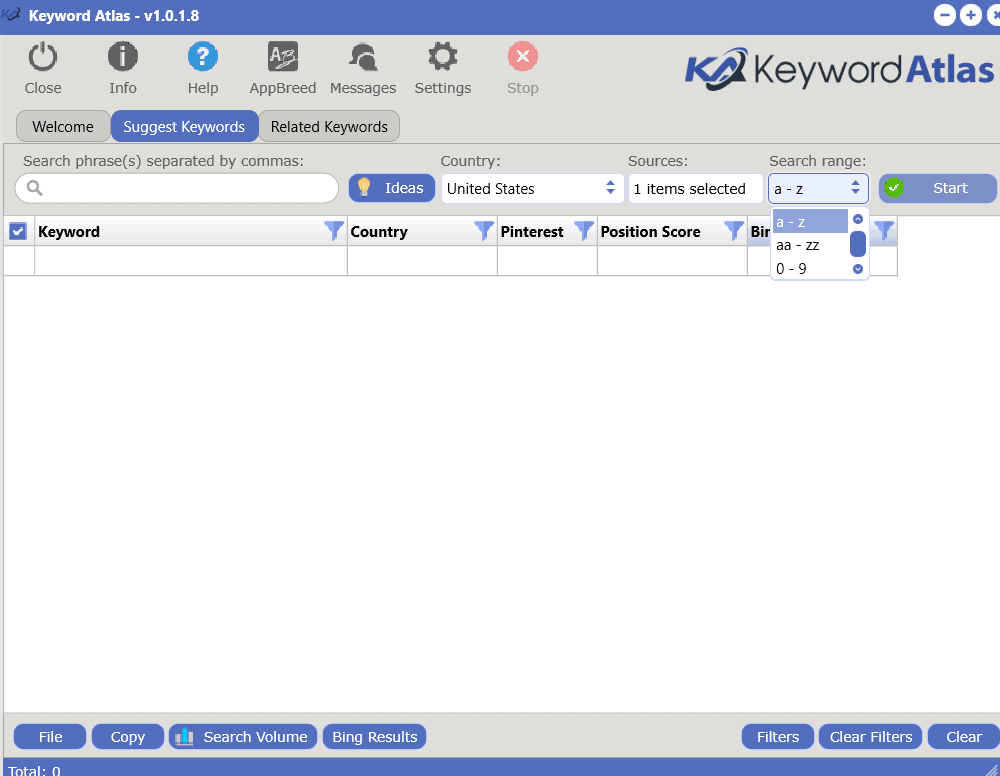
Task: Open the Info toolbar icon
Action: (123, 58)
